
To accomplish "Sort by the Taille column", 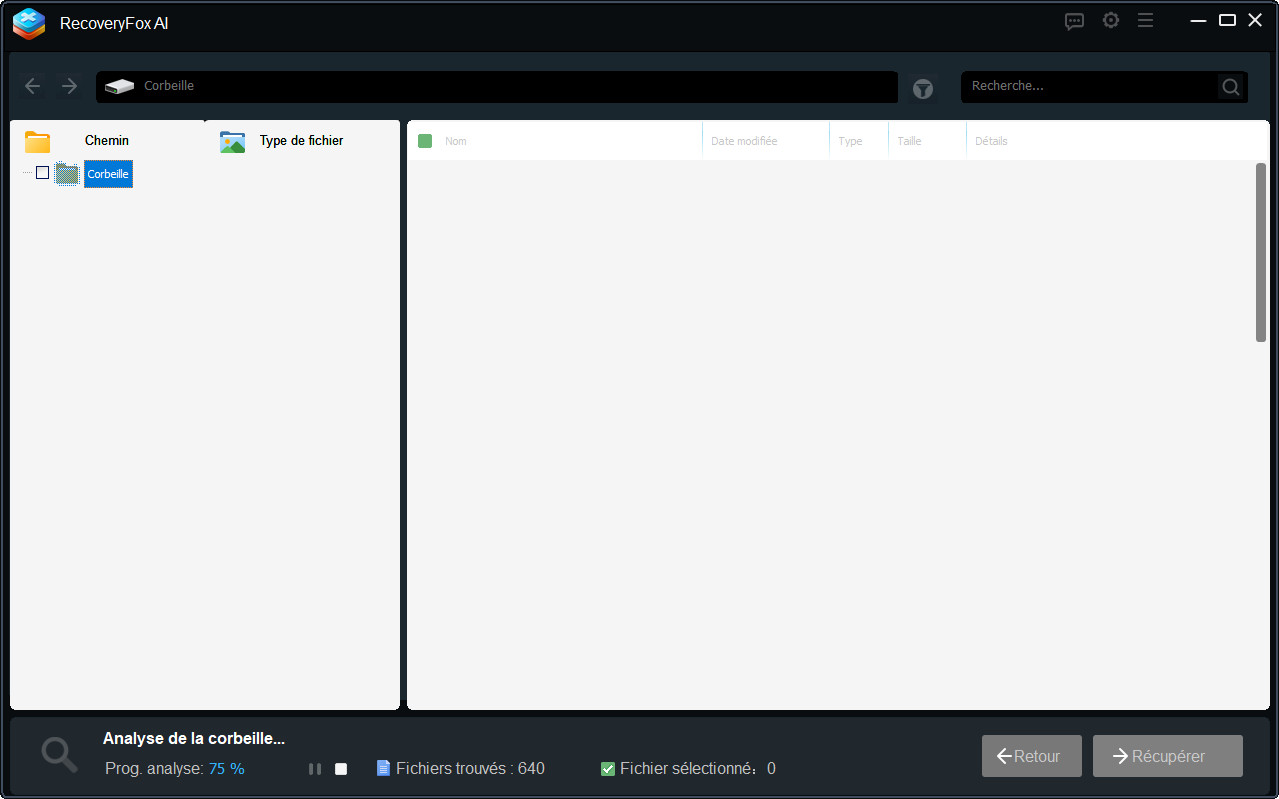I will 909,141.
